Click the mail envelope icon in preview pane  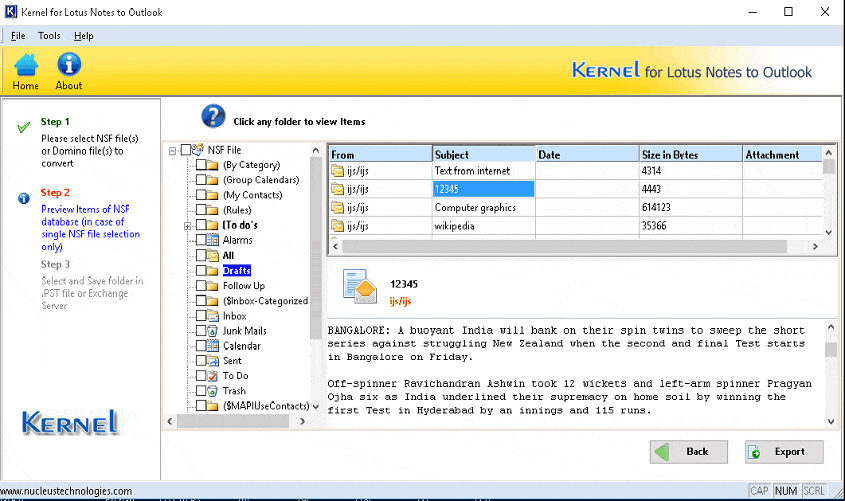click(359, 286)
